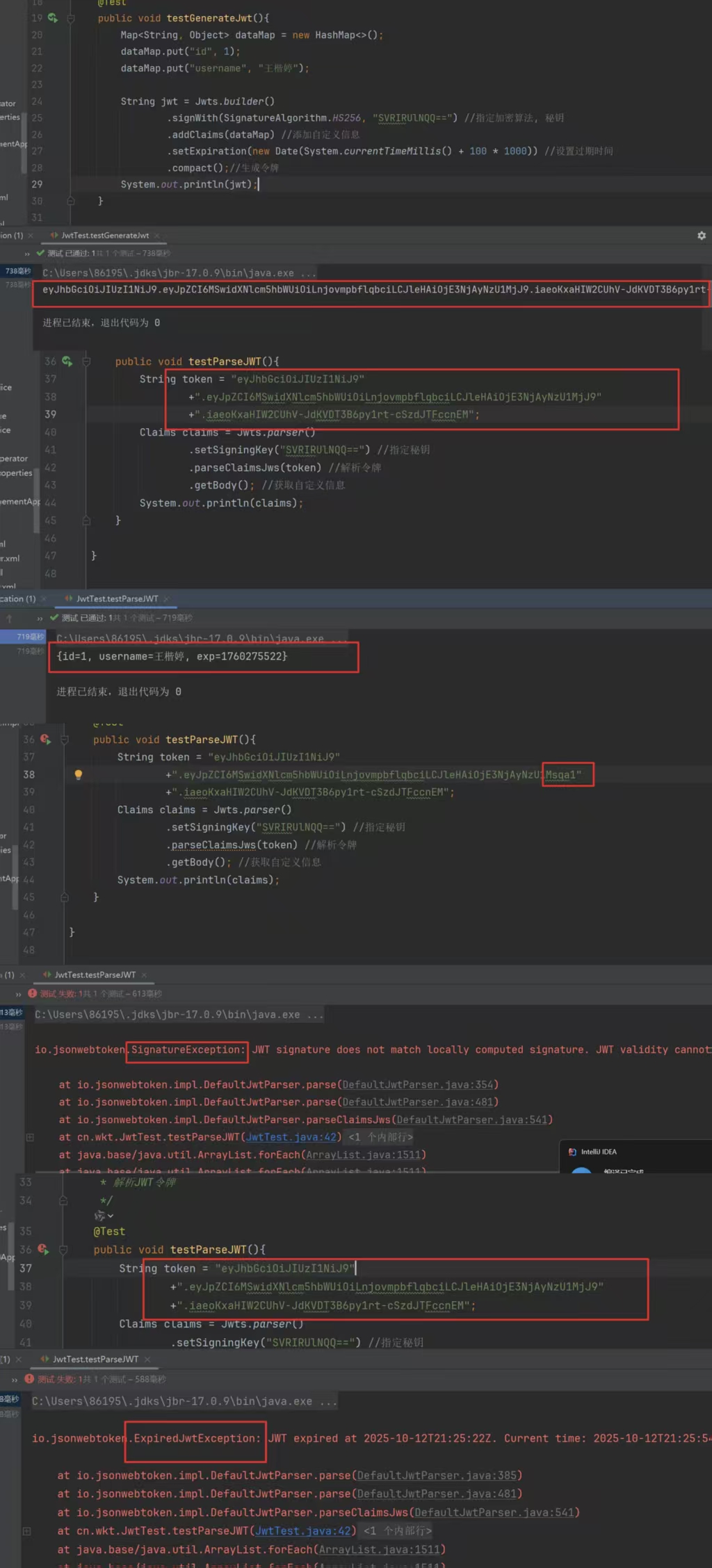Run testGenerateJwt via line 19 gutter icon
The width and height of the screenshot is (712, 1568).
pyautogui.click(x=53, y=18)
